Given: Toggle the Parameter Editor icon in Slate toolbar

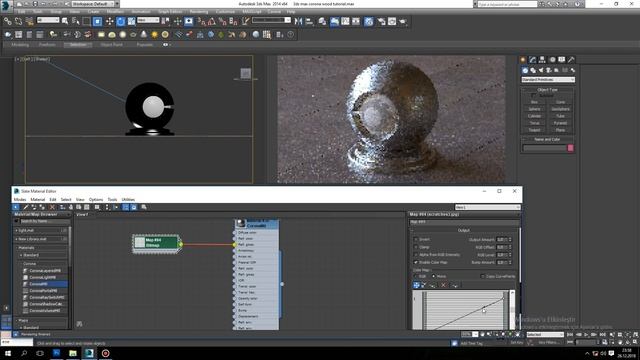Looking at the screenshot, I should (x=133, y=207).
